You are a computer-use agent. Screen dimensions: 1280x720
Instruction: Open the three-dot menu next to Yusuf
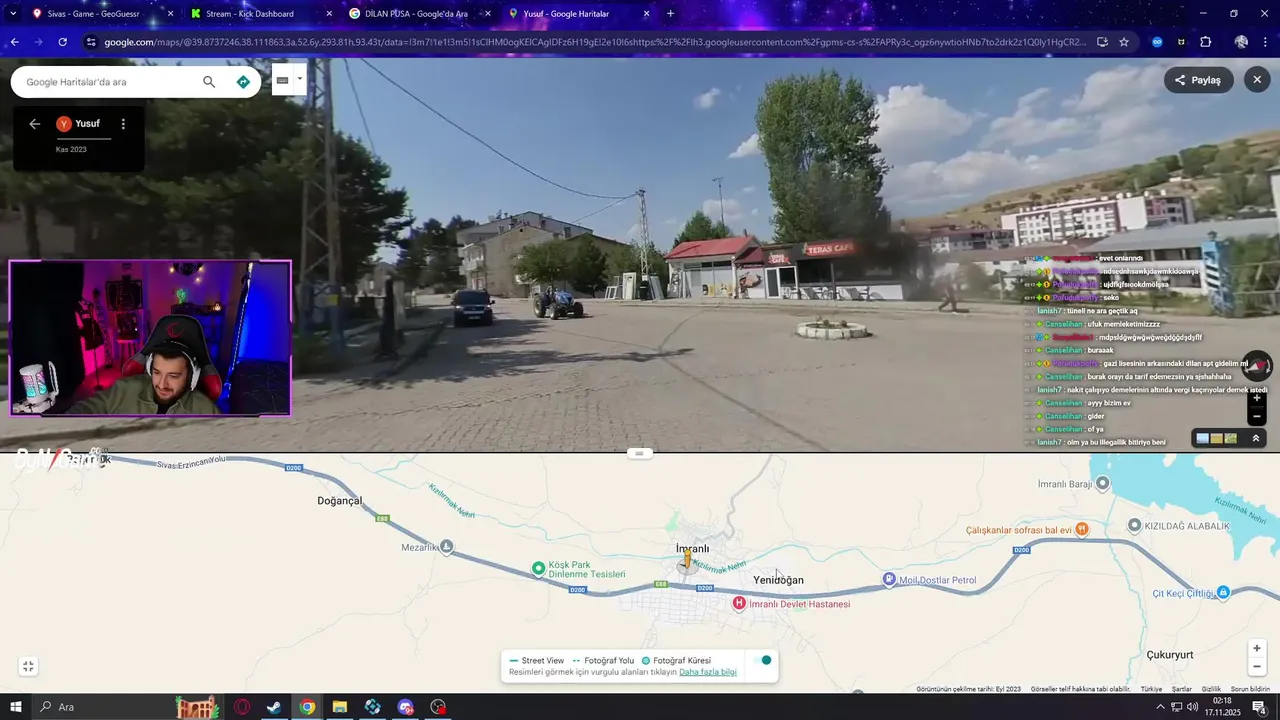point(123,124)
